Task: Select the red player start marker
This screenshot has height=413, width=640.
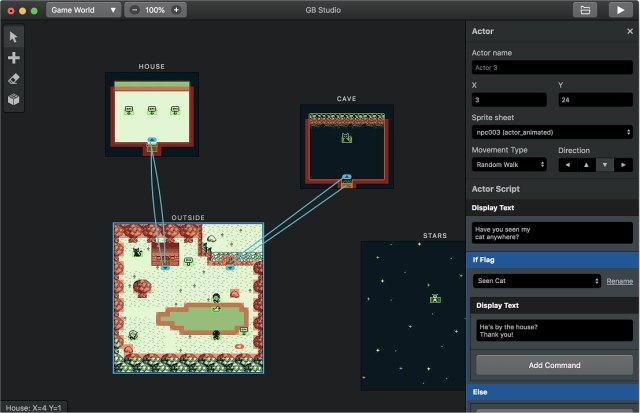Action: point(239,346)
